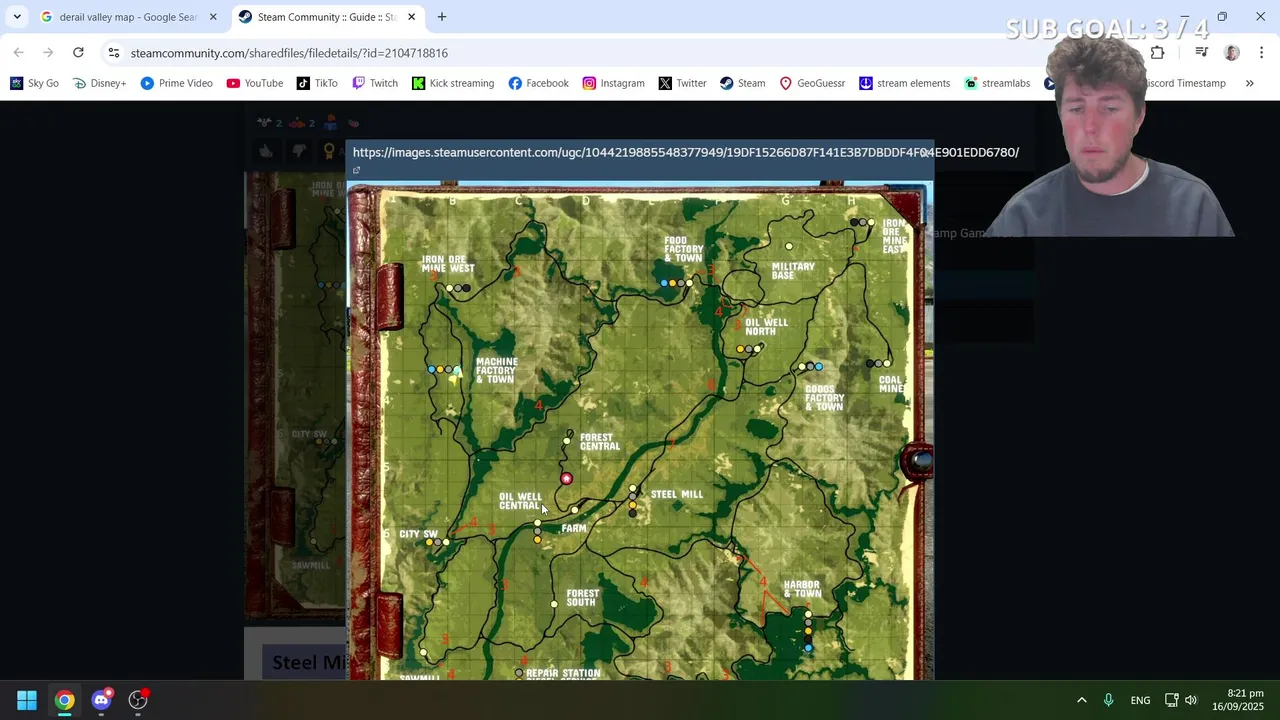Close the Steam Community Guide tab

coord(411,17)
